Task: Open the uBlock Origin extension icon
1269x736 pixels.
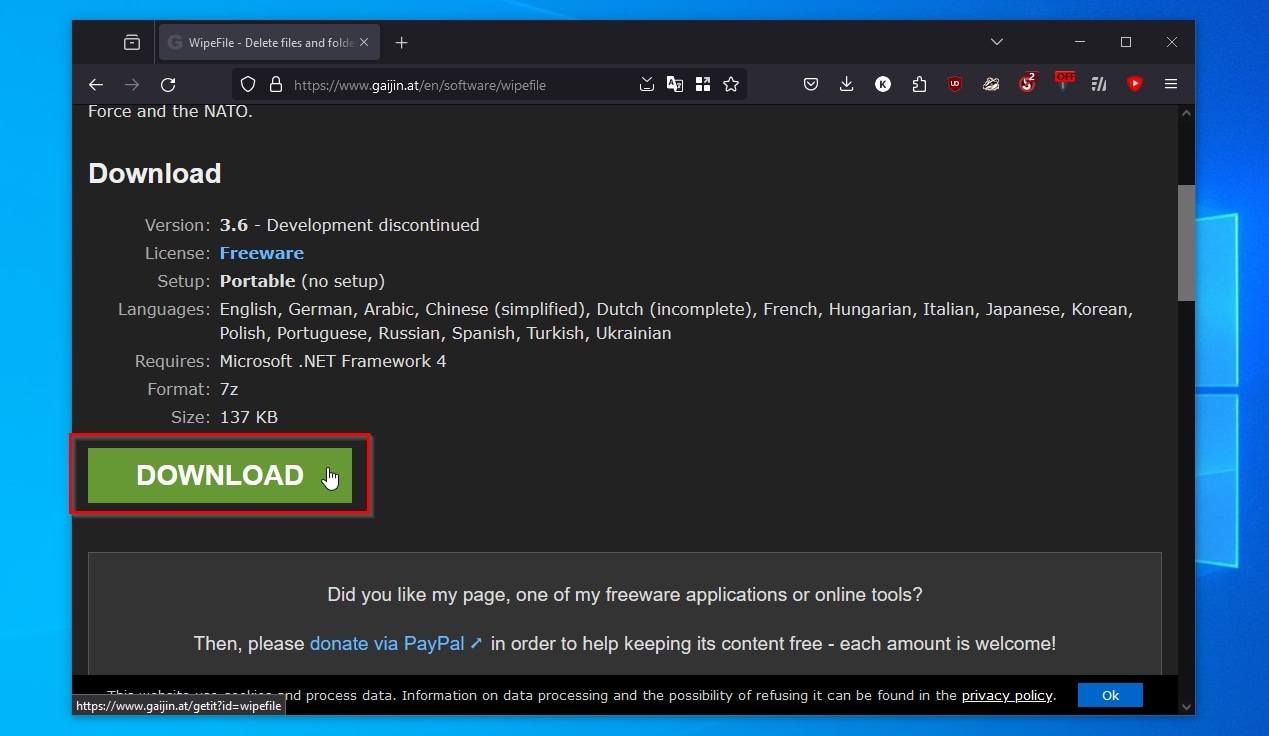Action: point(955,85)
